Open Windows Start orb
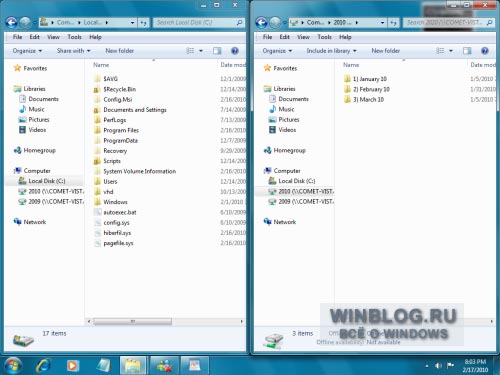 coord(13,365)
